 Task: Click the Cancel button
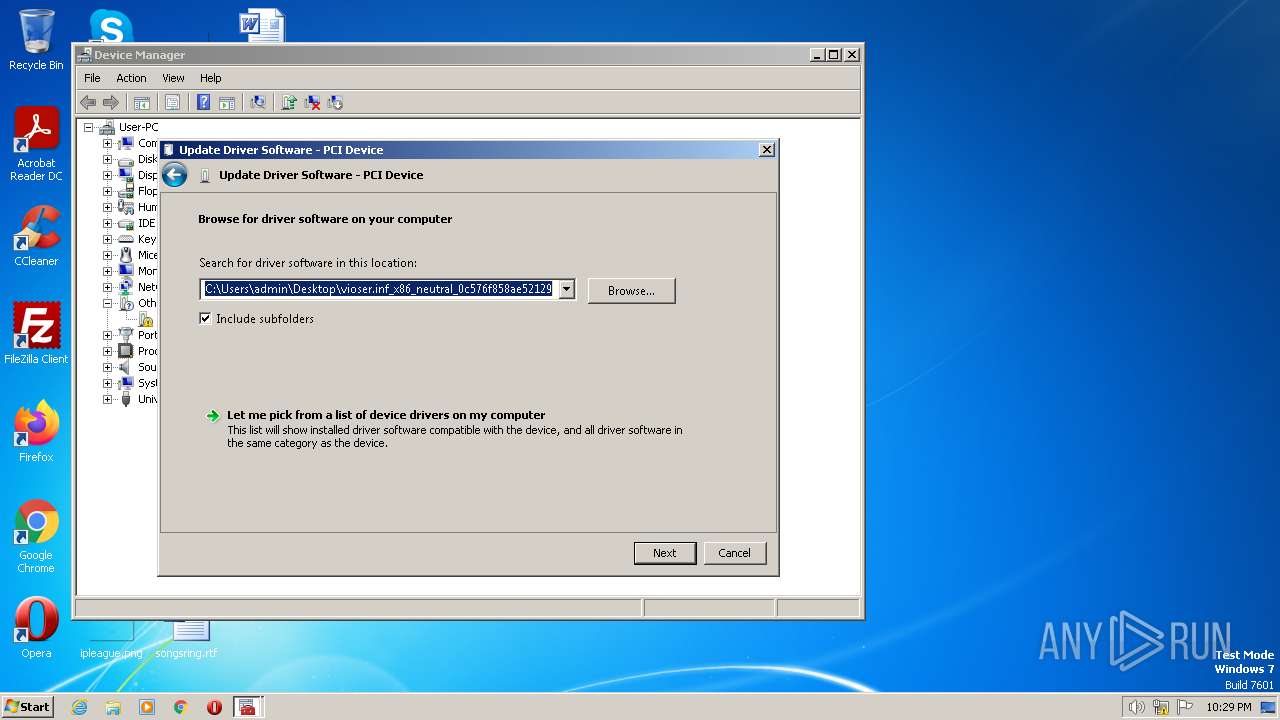click(x=734, y=553)
